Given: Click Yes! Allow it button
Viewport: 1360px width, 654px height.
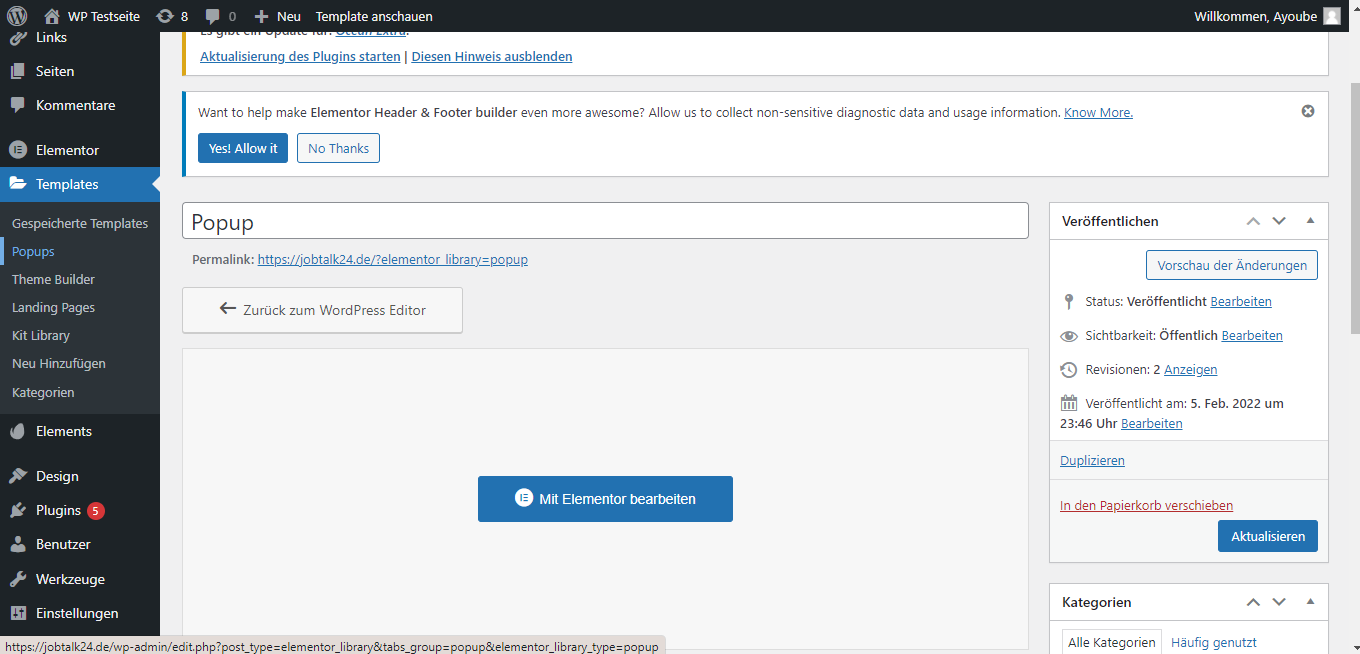Looking at the screenshot, I should [x=243, y=148].
